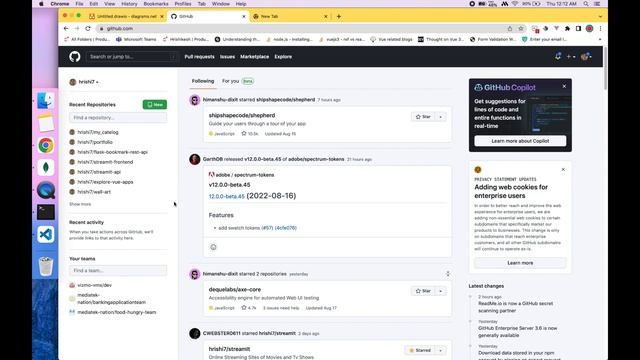
Task: Click Learn more under web cookies notice
Action: point(520,263)
